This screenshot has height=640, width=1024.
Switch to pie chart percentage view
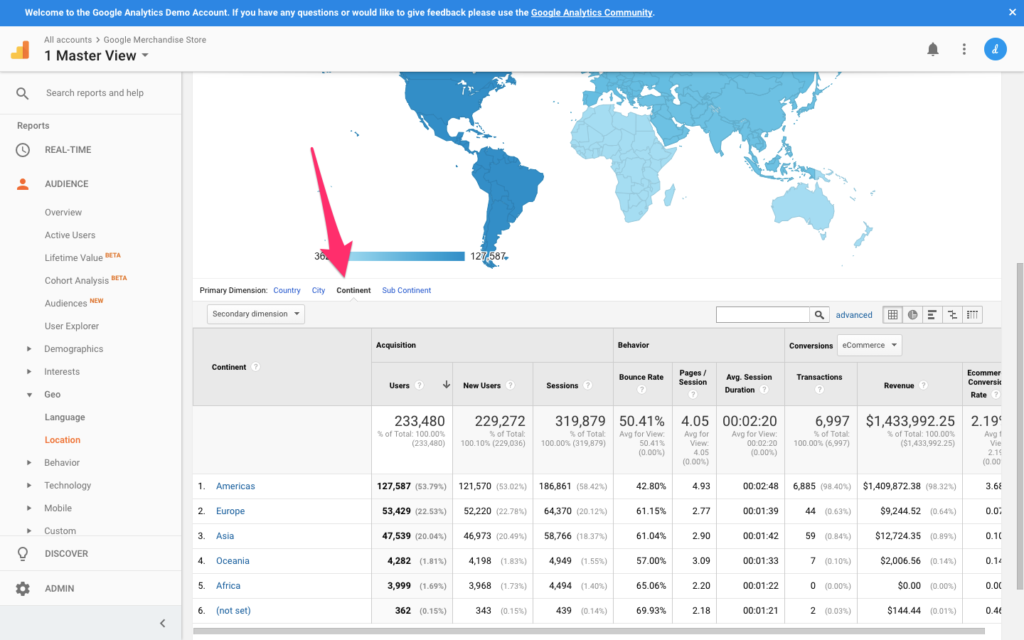(x=913, y=314)
